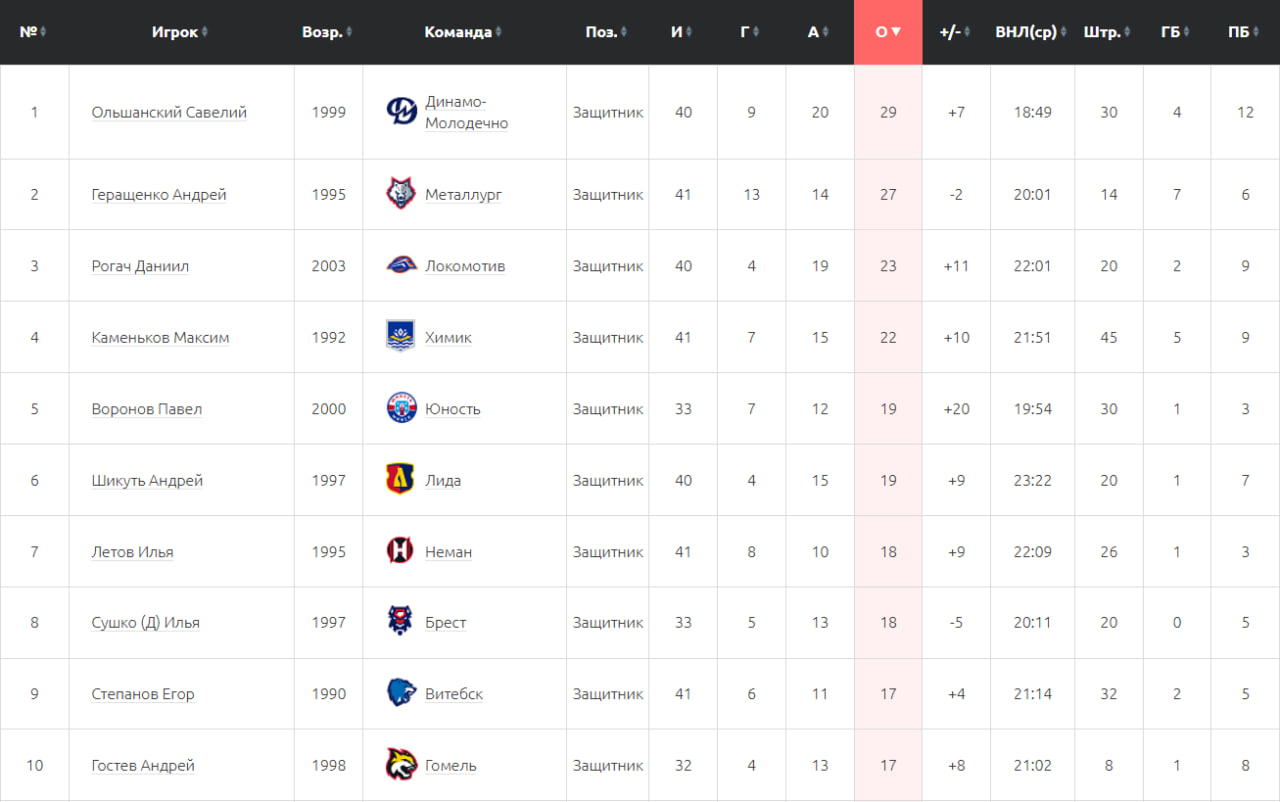1280x802 pixels.
Task: Open player Гостев Андрей profile
Action: click(x=143, y=765)
